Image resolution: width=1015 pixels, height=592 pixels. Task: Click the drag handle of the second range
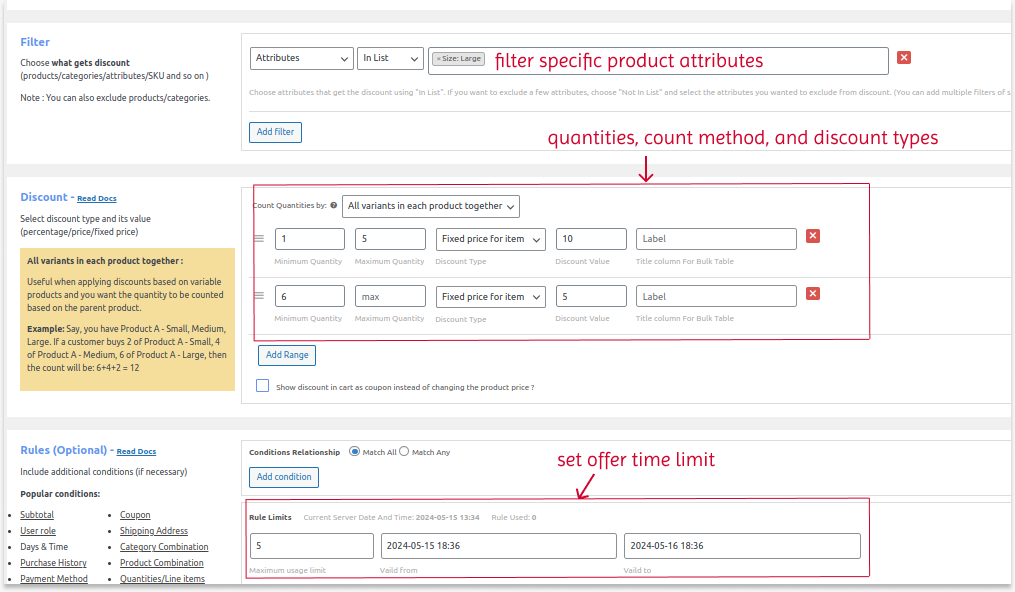coord(258,295)
